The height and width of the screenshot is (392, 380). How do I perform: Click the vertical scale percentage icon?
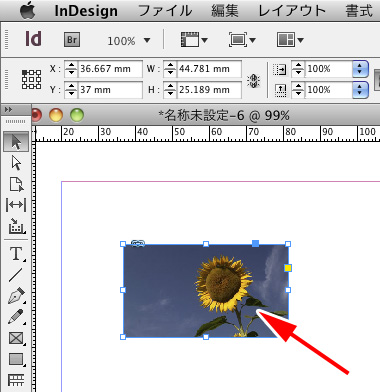click(280, 90)
